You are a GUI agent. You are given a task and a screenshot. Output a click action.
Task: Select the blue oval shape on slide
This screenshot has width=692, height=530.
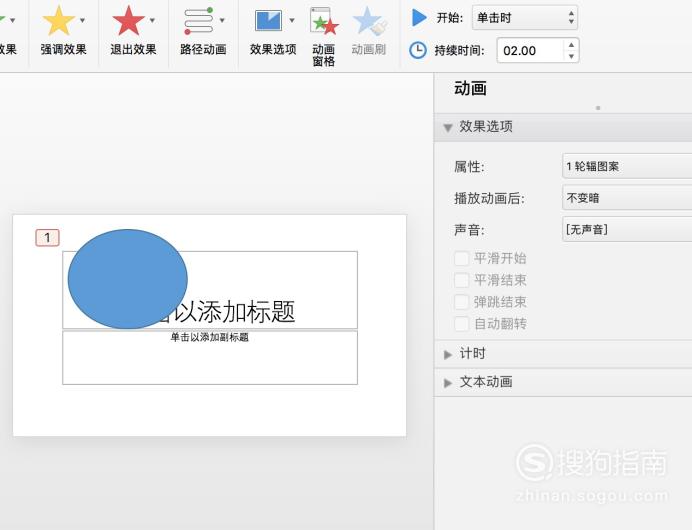128,279
